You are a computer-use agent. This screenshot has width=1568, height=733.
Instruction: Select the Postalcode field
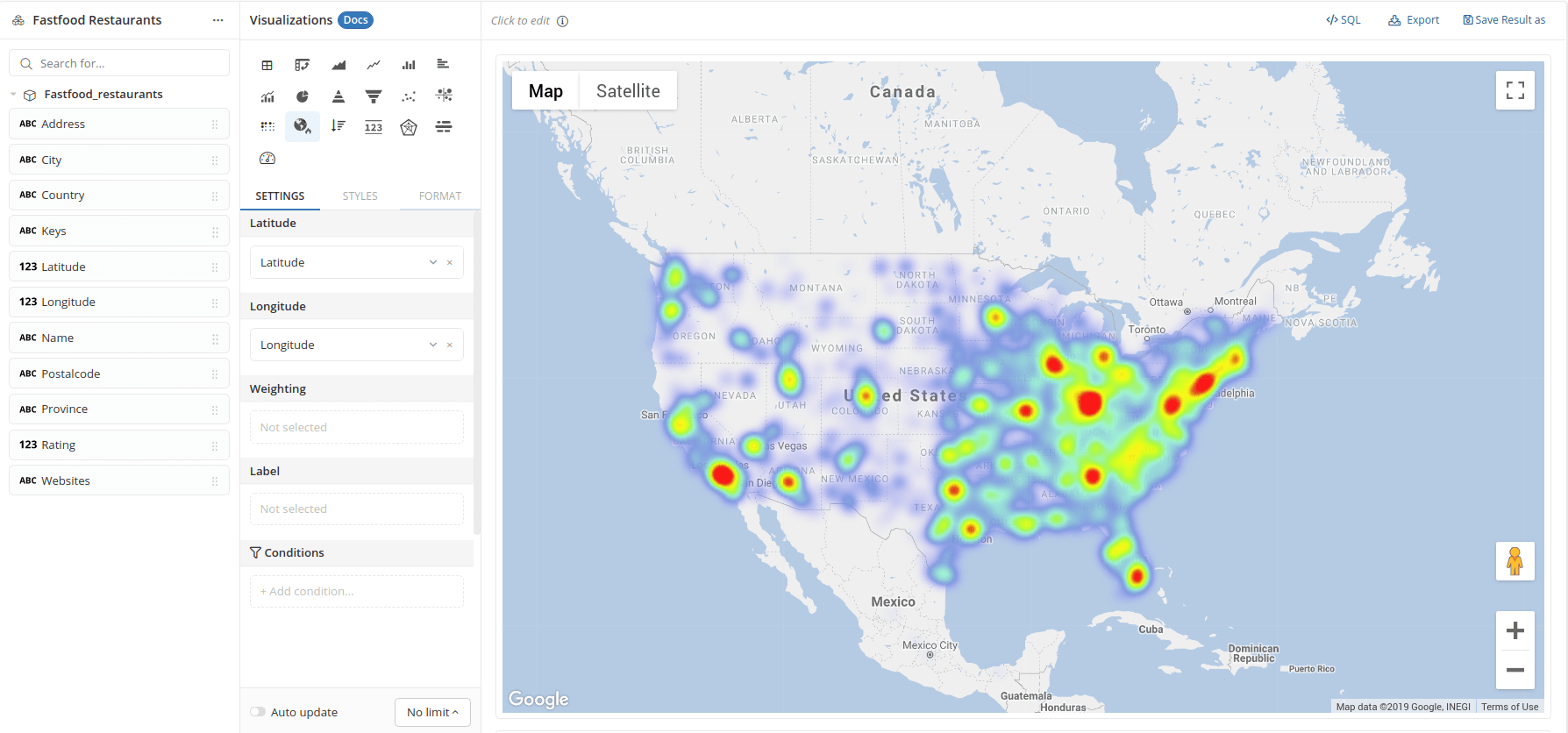pos(119,374)
